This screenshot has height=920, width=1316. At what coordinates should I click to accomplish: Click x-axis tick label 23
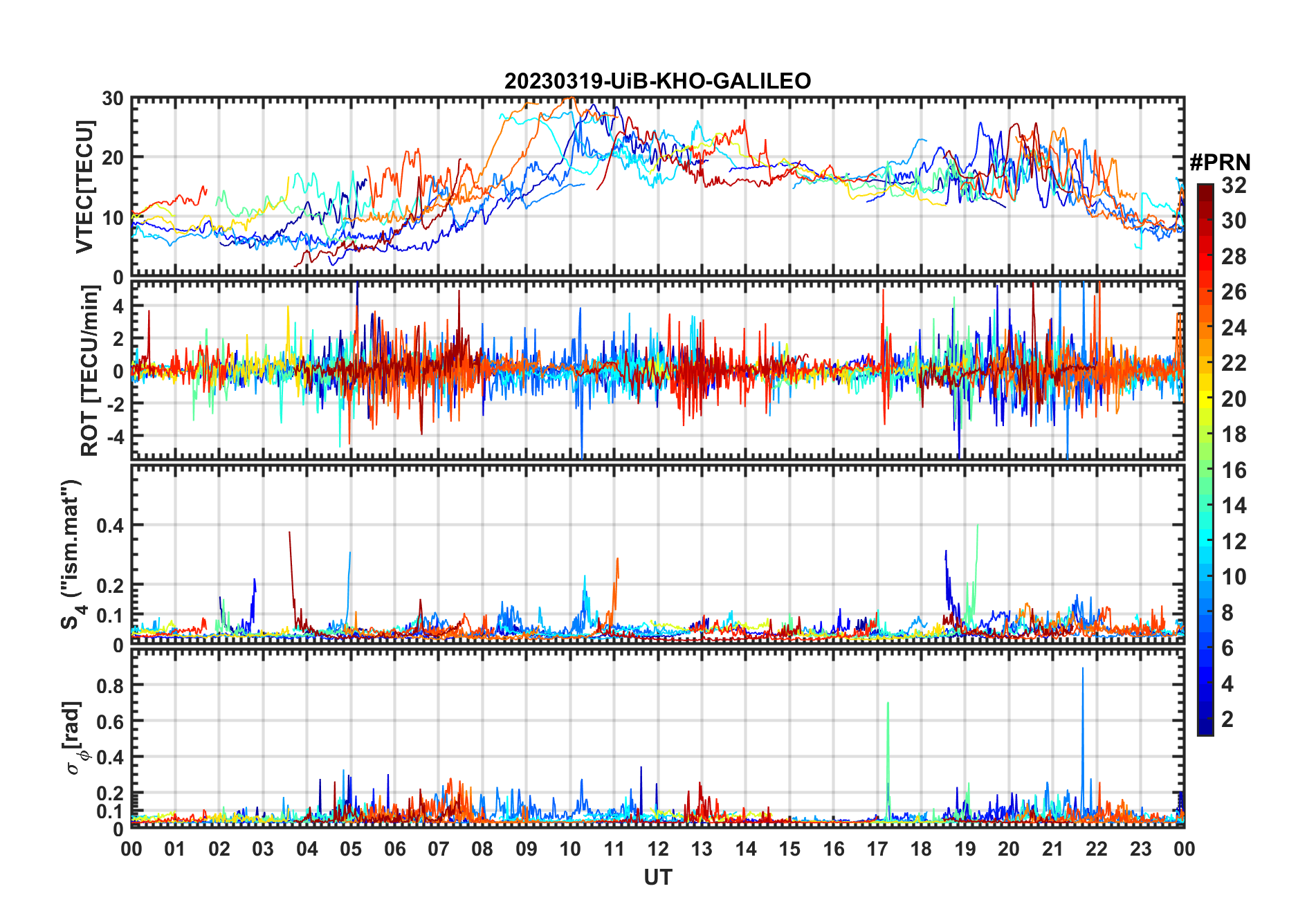(x=1140, y=849)
